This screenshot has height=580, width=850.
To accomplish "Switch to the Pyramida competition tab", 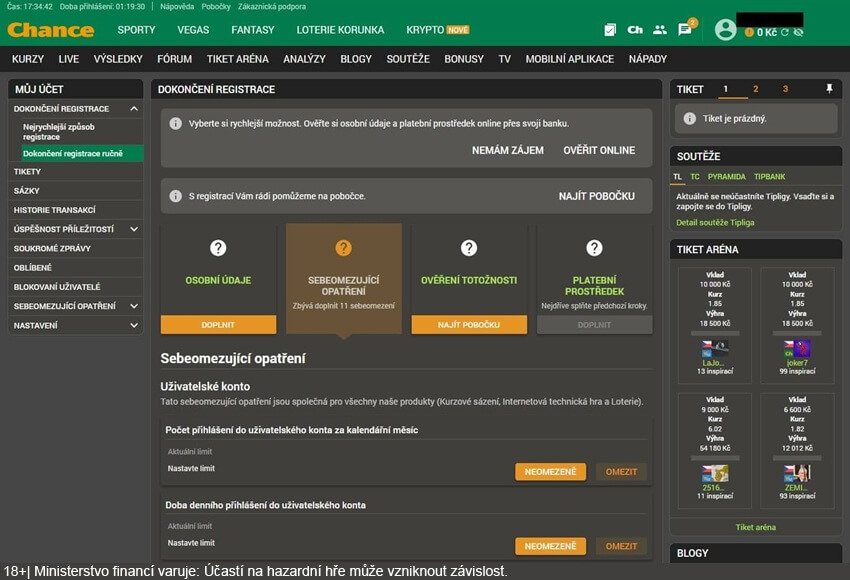I will 726,177.
